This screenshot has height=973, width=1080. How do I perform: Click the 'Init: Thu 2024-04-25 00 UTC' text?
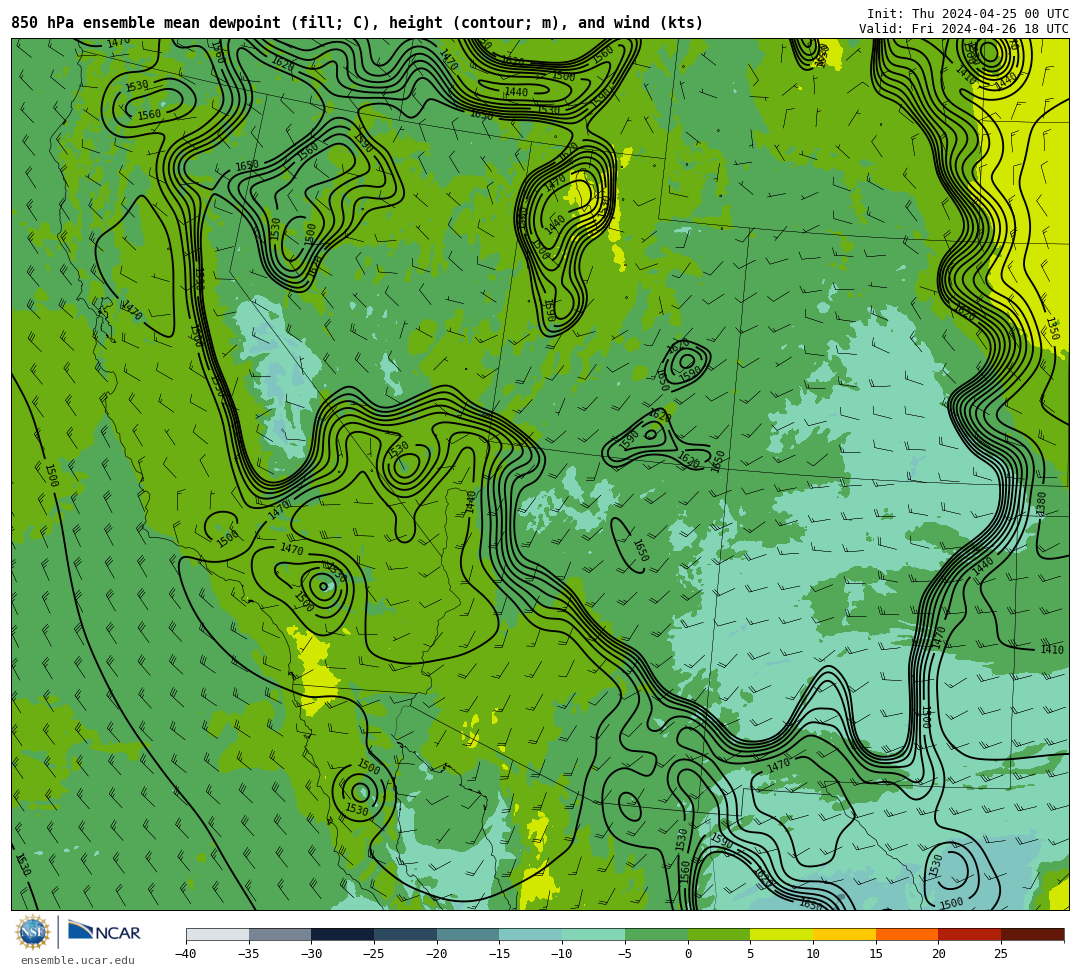click(968, 14)
